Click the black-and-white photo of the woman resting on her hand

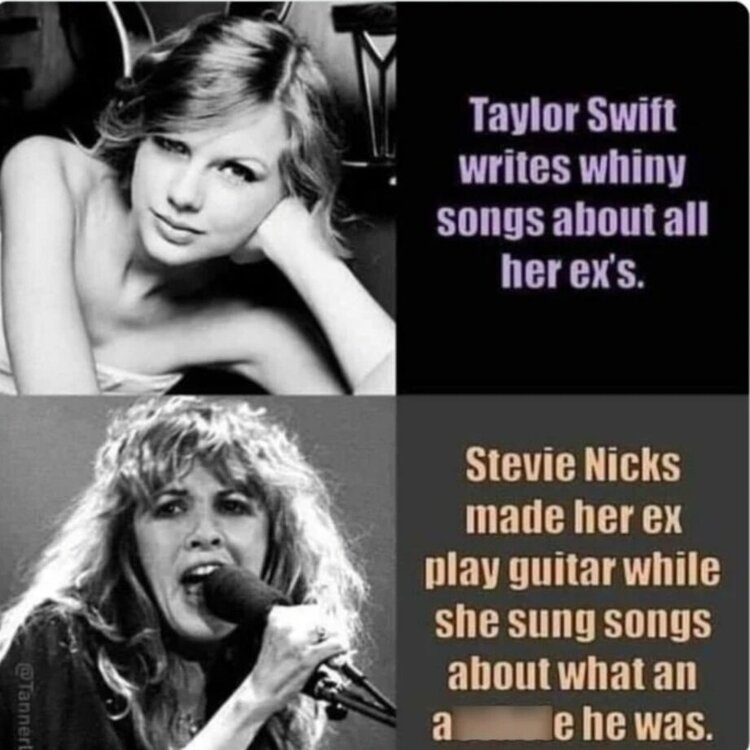pos(198,198)
